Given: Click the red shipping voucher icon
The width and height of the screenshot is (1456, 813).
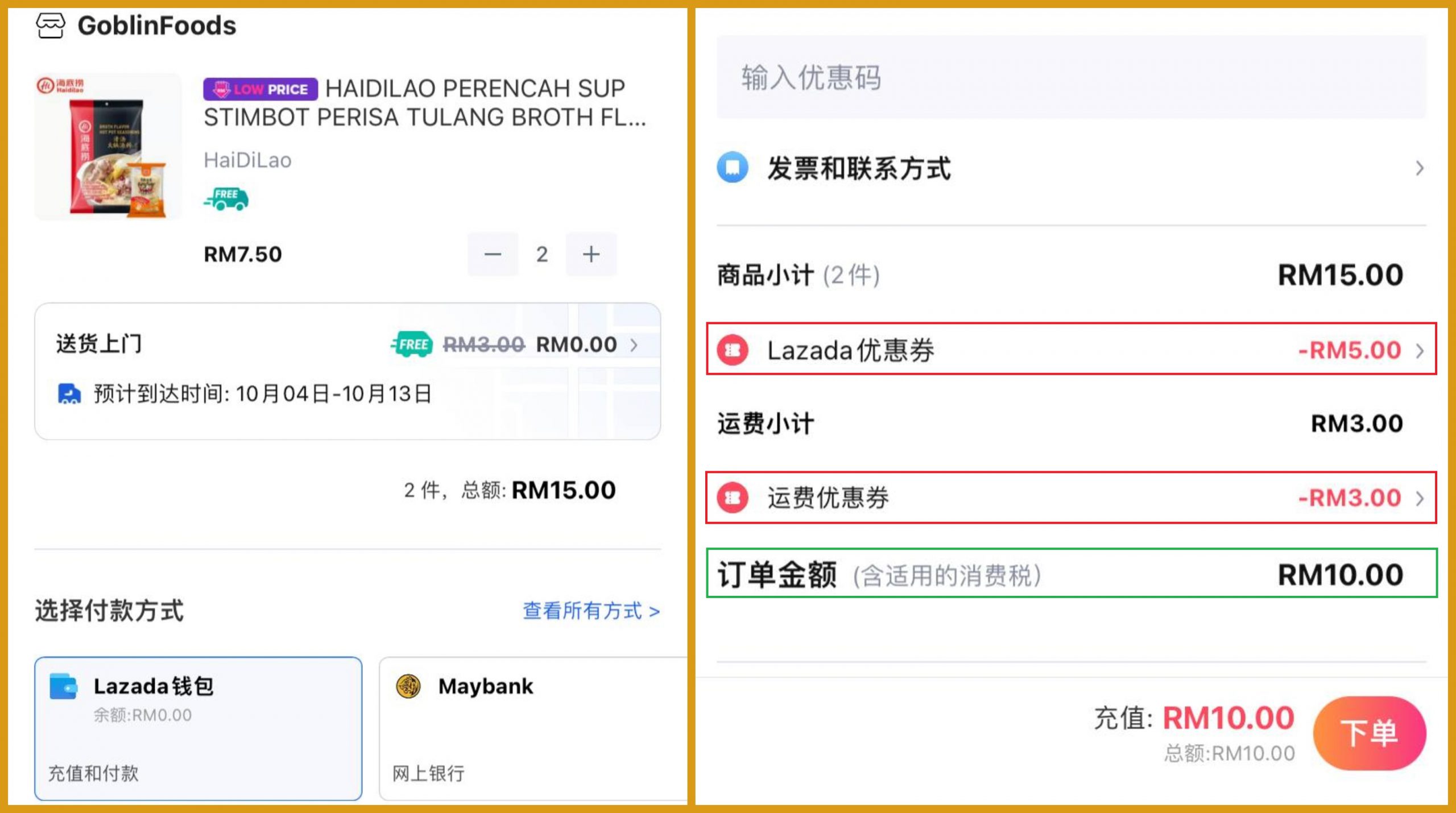Looking at the screenshot, I should (x=733, y=498).
